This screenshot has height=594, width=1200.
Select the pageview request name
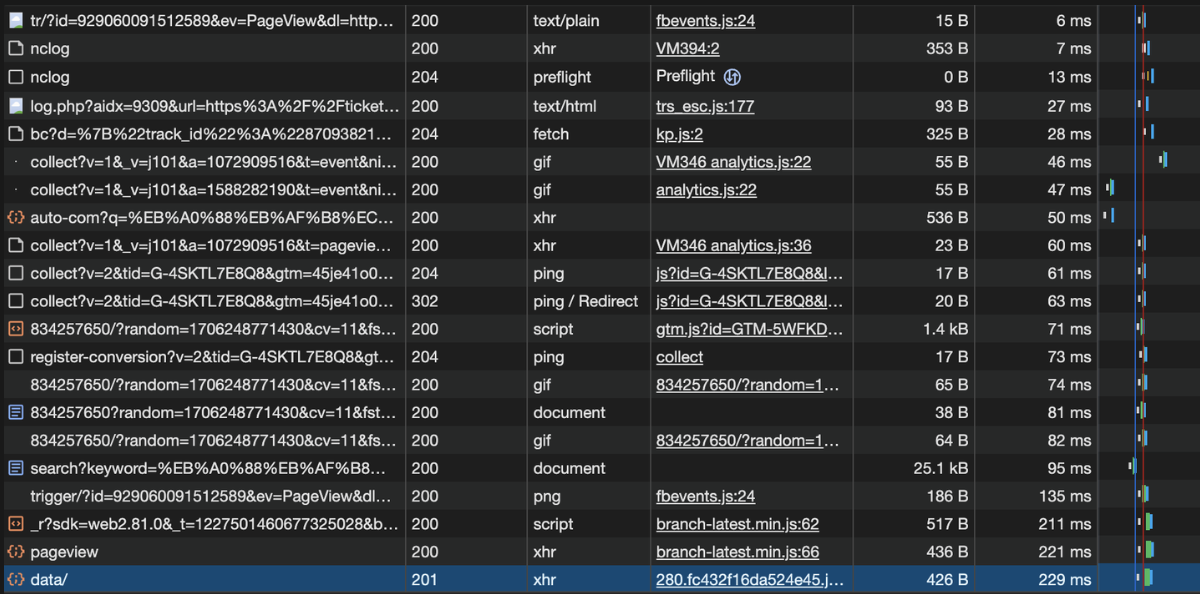[x=64, y=551]
